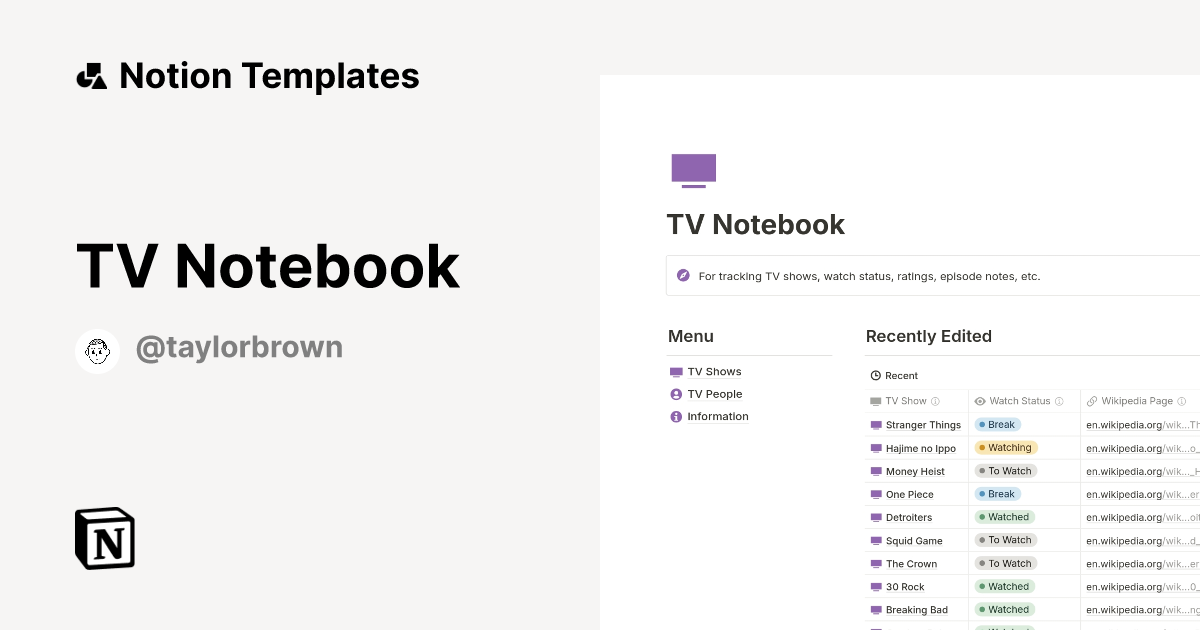Click the person icon next to TV People
The image size is (1200, 630).
coord(675,394)
